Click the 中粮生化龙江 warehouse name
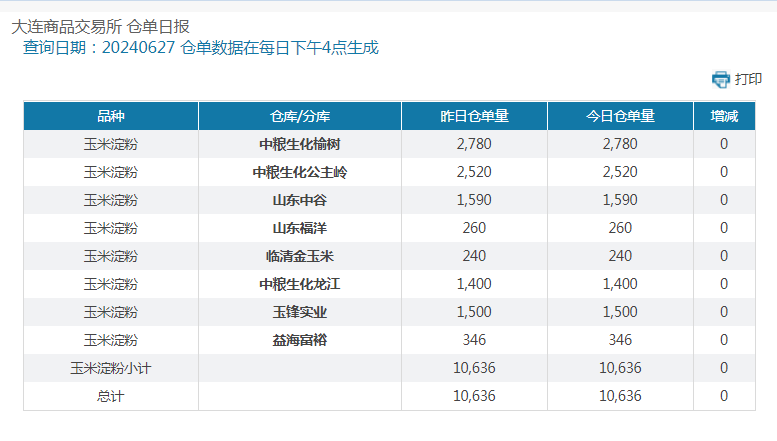The image size is (777, 441). (300, 284)
